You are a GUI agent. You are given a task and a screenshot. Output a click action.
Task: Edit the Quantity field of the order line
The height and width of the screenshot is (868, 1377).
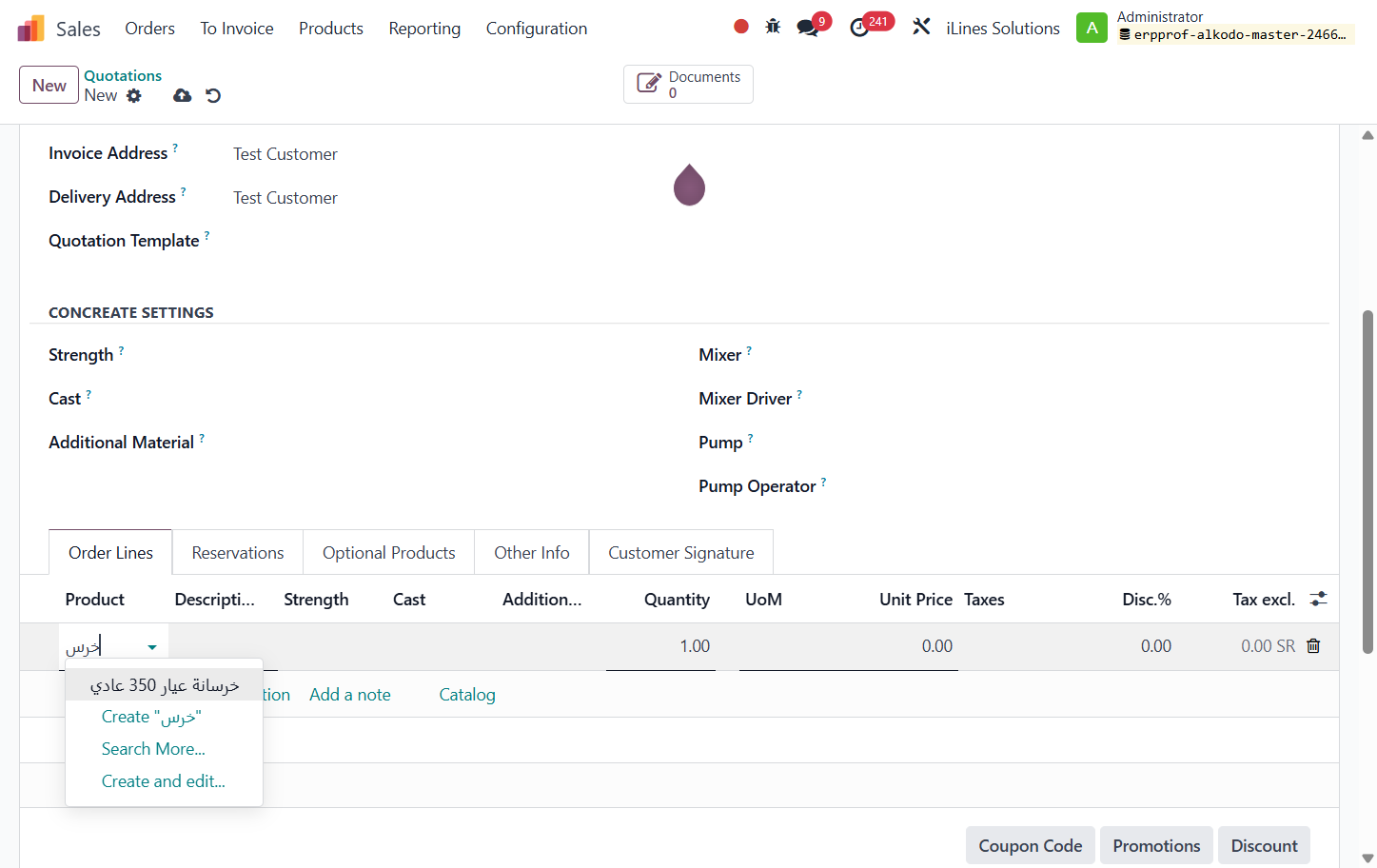(660, 646)
